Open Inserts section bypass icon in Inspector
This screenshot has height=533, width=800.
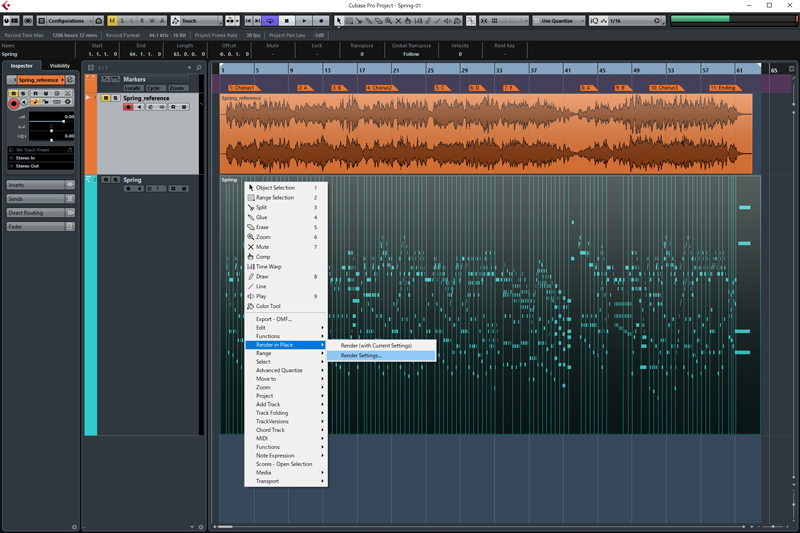(70, 185)
